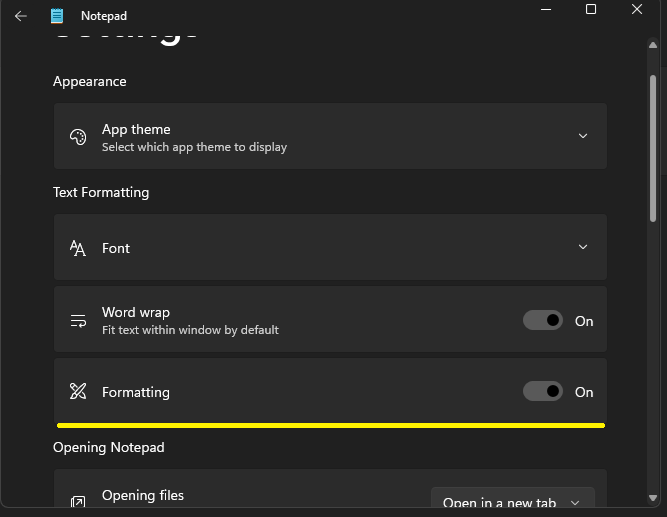Click the scrollbar up arrow
The width and height of the screenshot is (667, 517).
(653, 45)
